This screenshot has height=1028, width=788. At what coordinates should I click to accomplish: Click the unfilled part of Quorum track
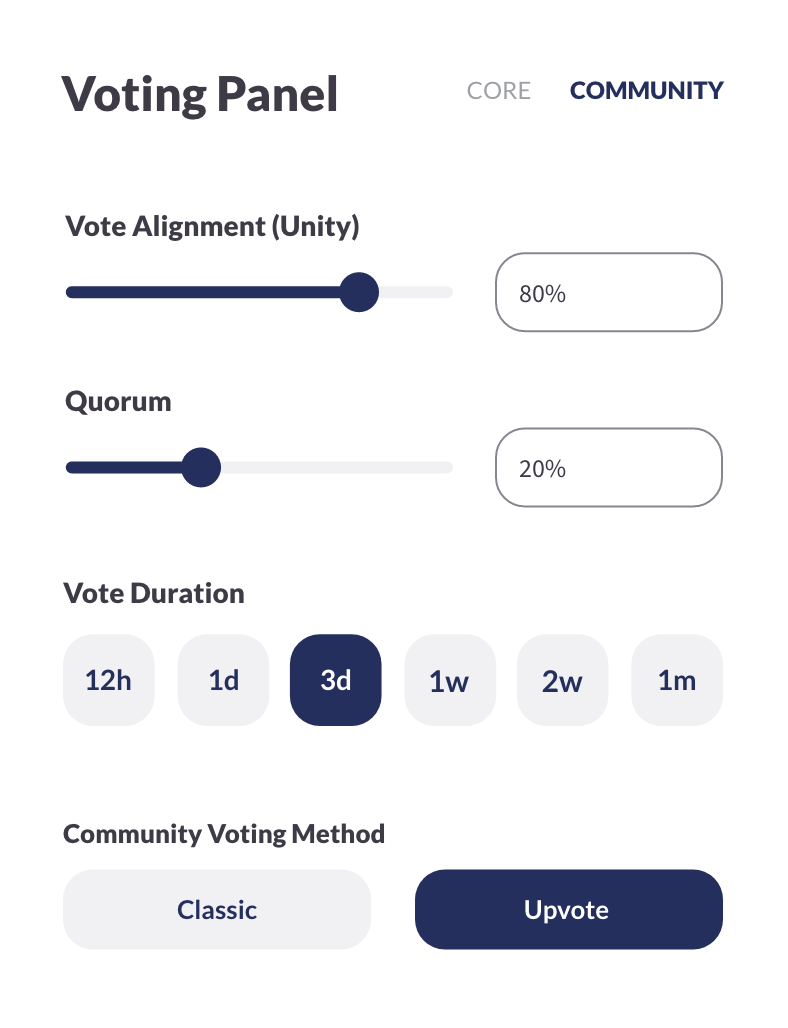[x=337, y=467]
